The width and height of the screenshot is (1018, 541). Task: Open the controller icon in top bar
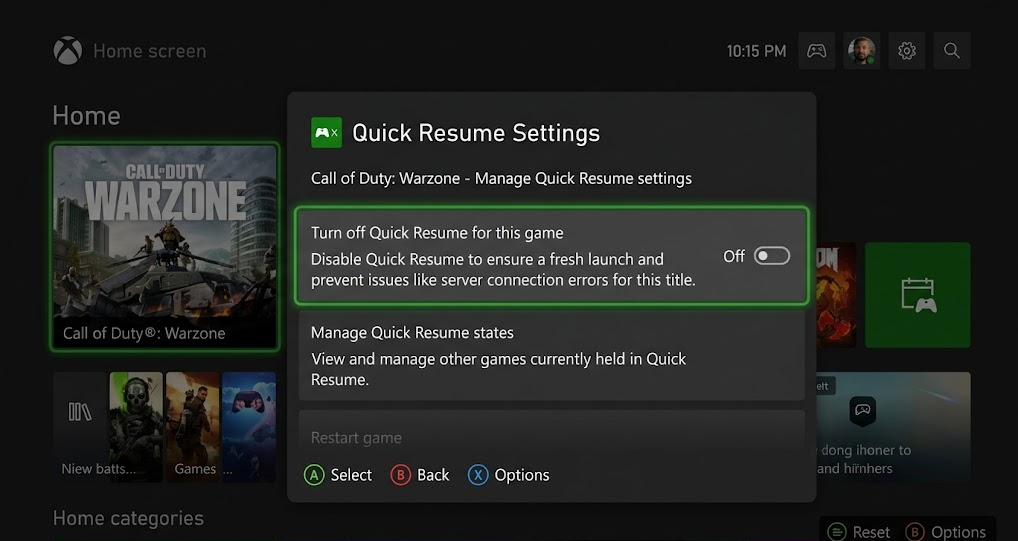[x=816, y=51]
